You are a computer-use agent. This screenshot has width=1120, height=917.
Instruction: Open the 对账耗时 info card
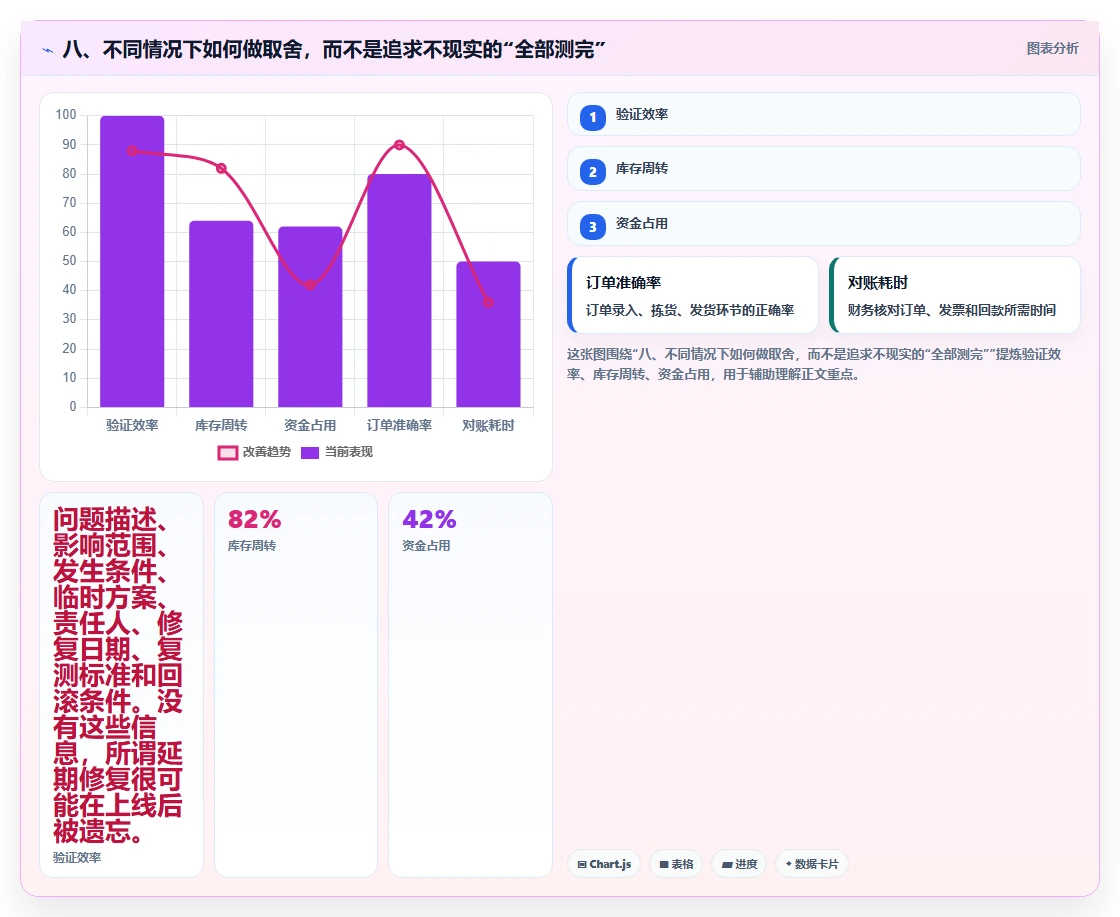[955, 295]
